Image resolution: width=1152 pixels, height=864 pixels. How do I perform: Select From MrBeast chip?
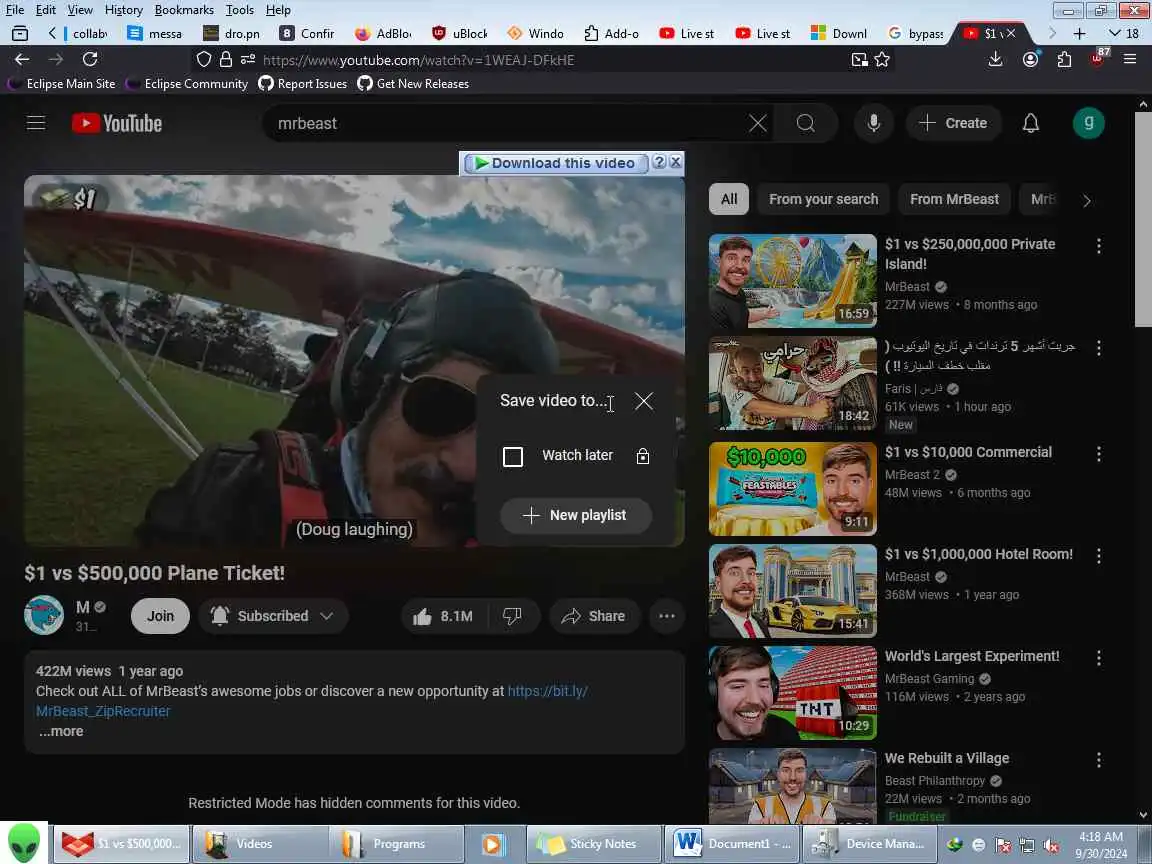(954, 199)
